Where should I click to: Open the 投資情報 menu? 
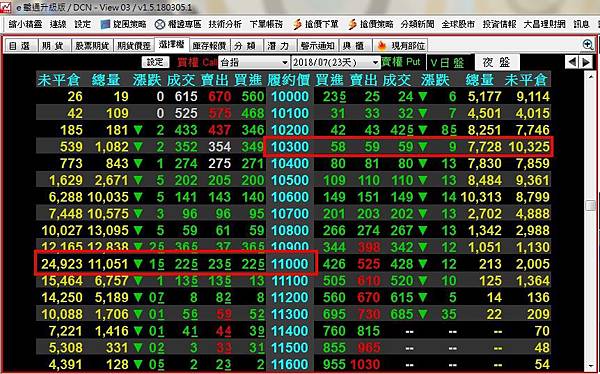coord(499,24)
